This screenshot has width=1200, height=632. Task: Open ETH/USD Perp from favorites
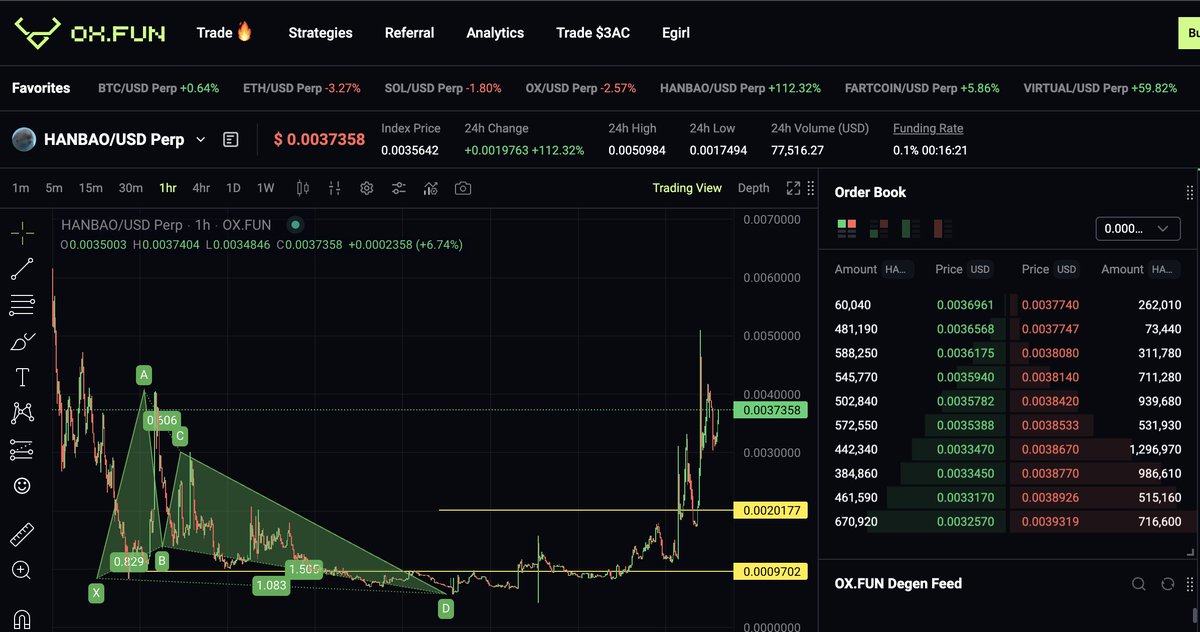click(302, 88)
